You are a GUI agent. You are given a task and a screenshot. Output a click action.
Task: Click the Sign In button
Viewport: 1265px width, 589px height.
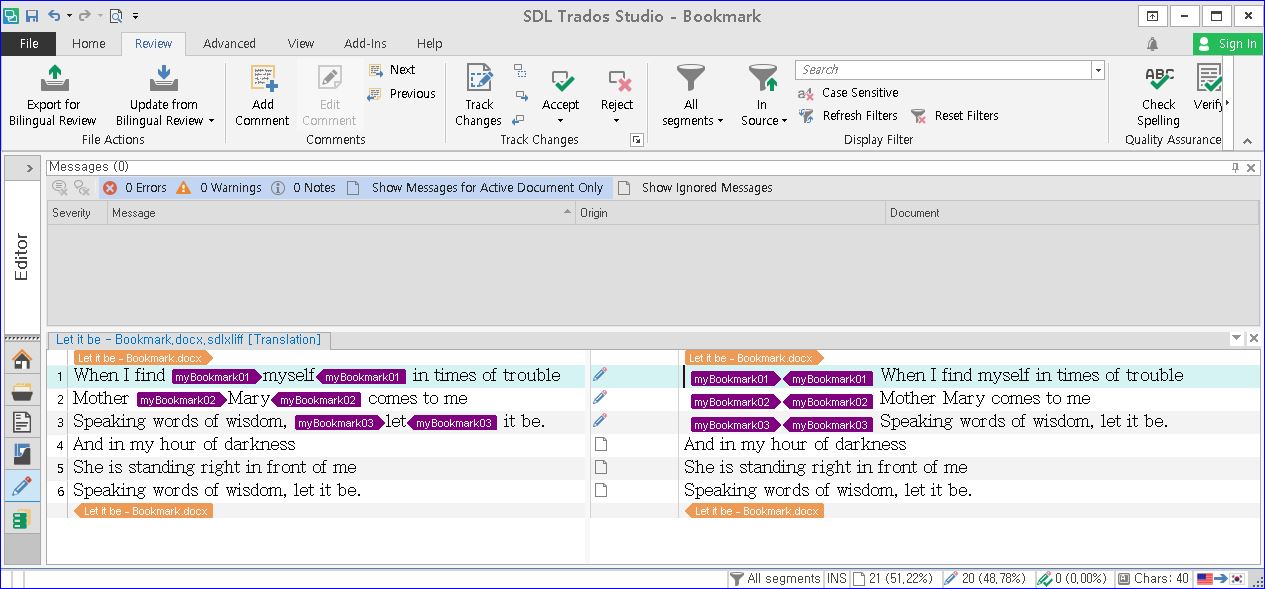[1227, 44]
